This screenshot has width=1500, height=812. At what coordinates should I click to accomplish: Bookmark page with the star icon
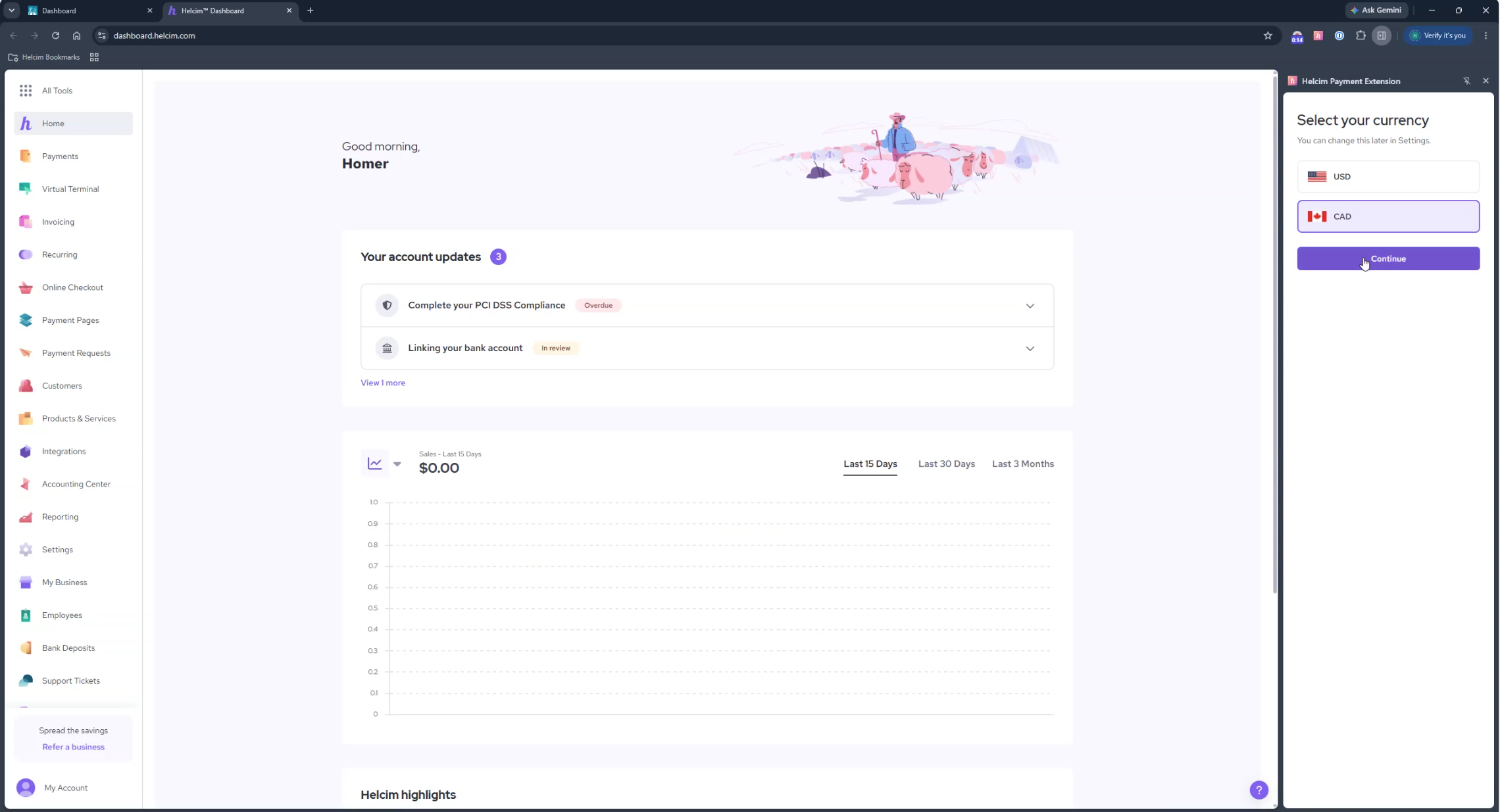[1268, 36]
